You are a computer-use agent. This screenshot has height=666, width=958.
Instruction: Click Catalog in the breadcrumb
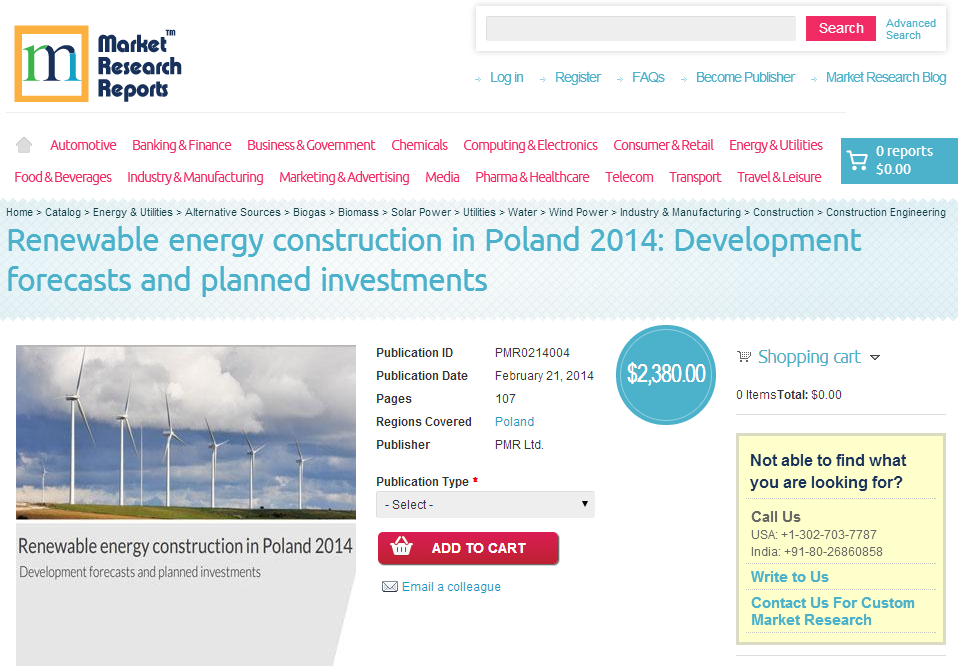pyautogui.click(x=63, y=212)
